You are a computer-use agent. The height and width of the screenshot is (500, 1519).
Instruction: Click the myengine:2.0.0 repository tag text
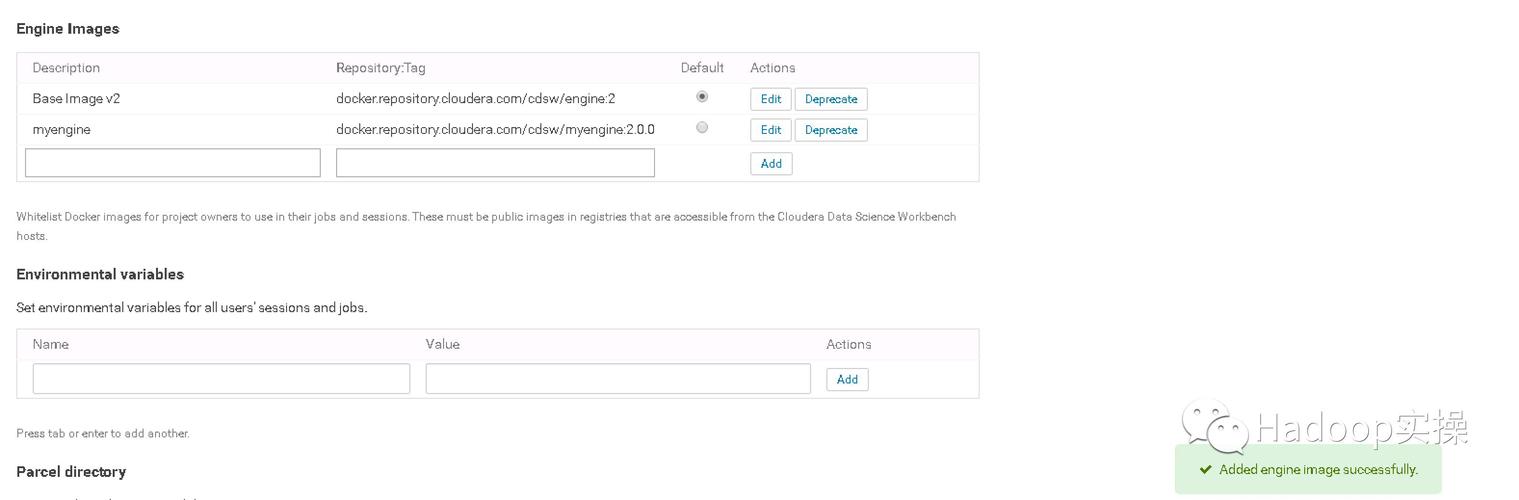(x=495, y=130)
